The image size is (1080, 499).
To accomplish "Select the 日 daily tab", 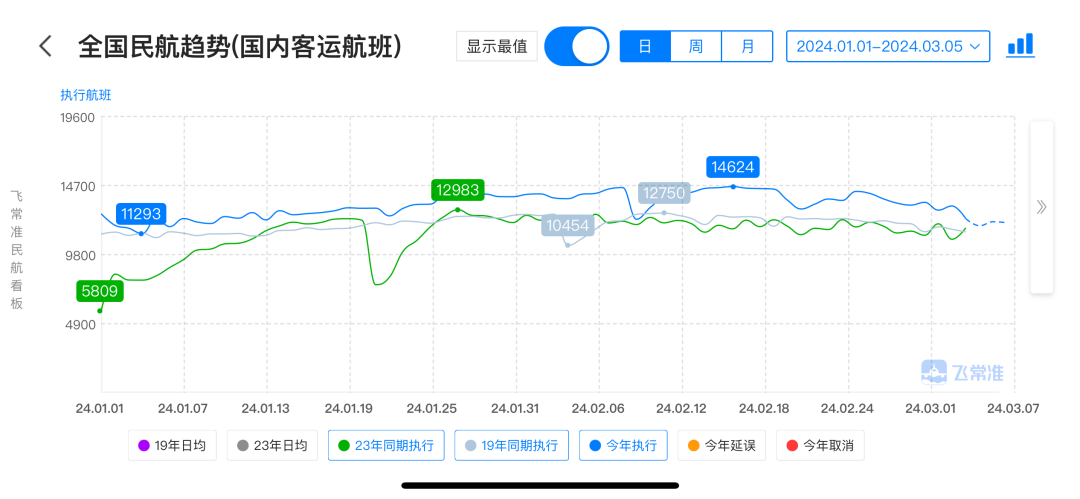I will [645, 46].
